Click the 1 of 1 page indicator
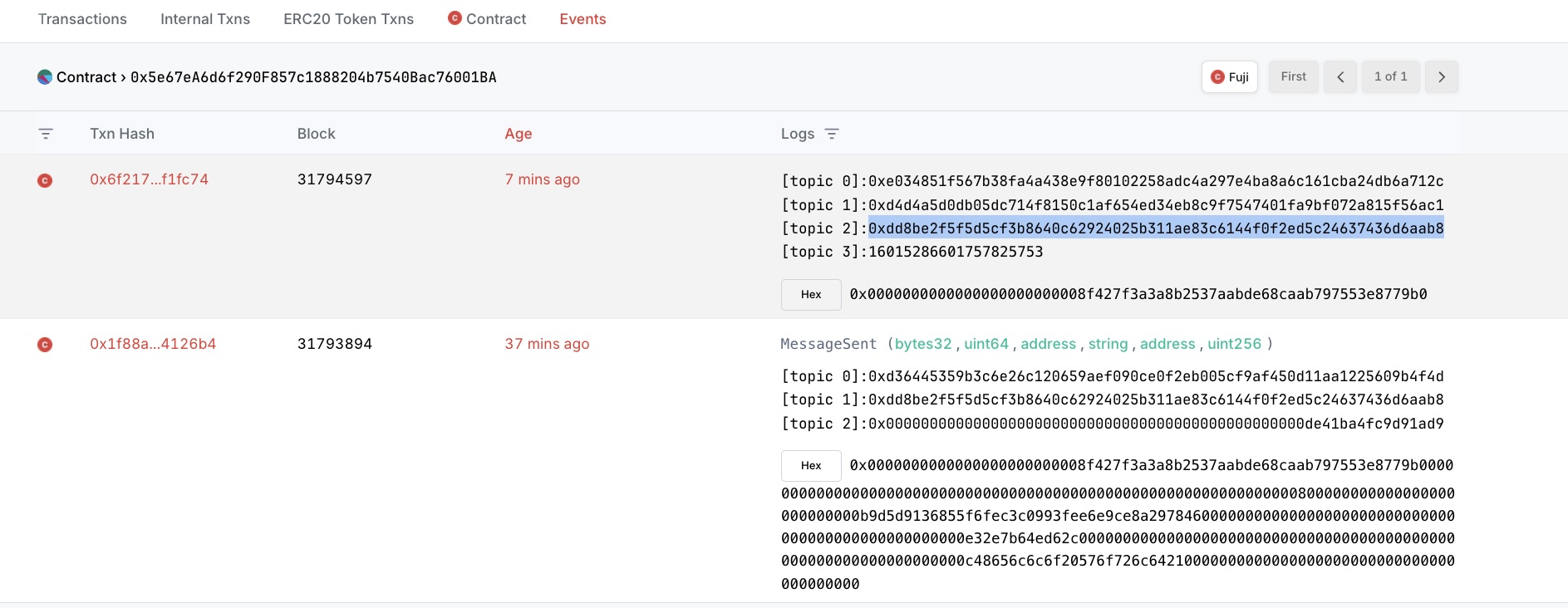 [x=1390, y=76]
